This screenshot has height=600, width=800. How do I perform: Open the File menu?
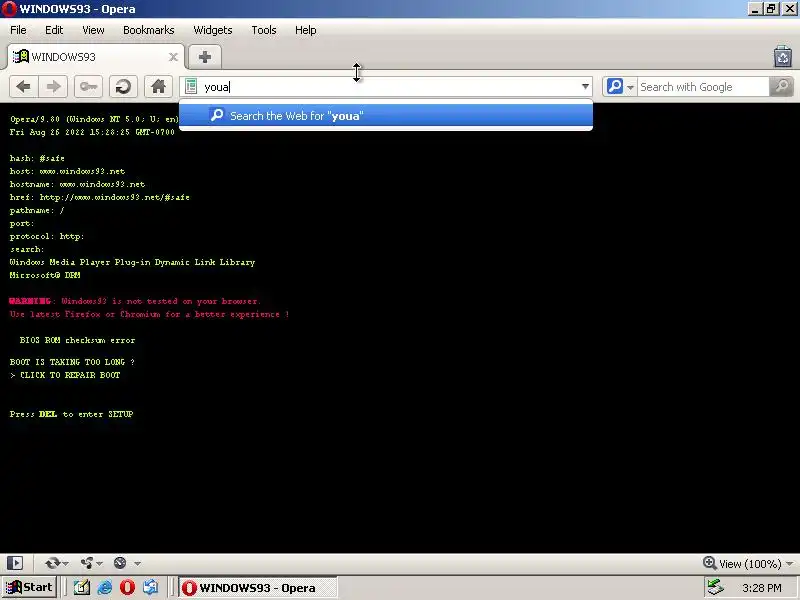point(18,30)
